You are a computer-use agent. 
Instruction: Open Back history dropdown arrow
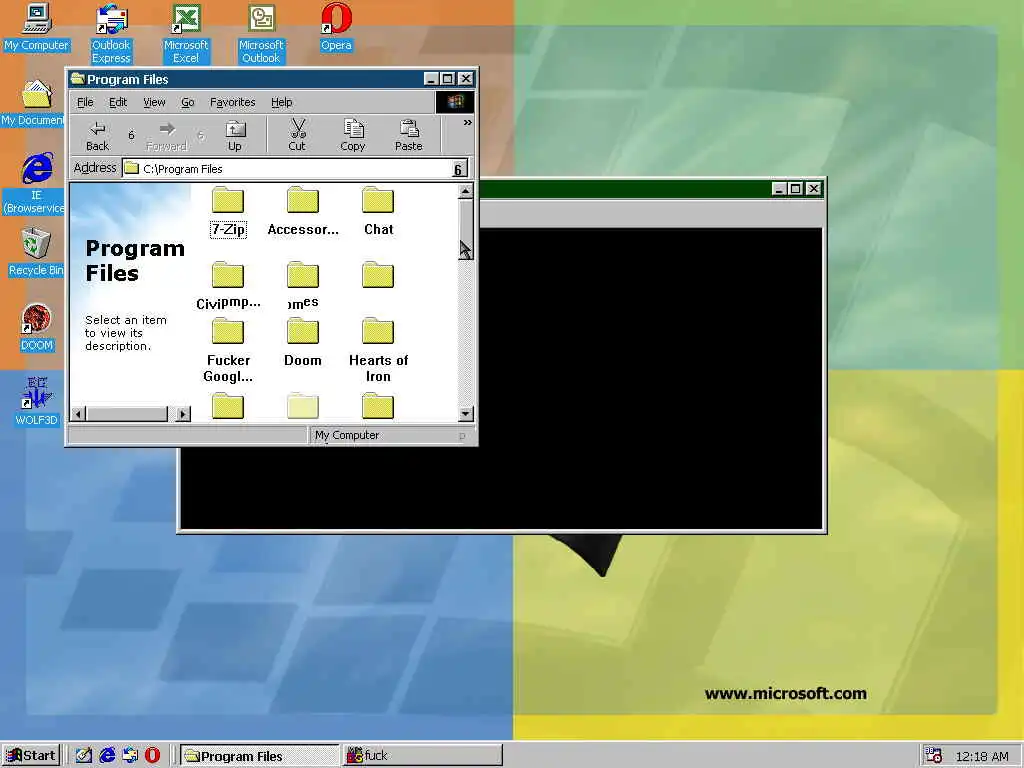(x=131, y=135)
